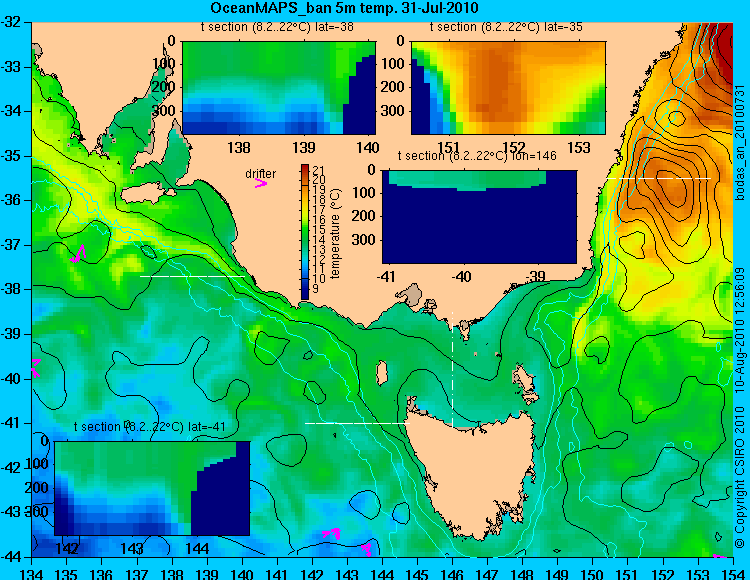Click the '154' longitude axis label
Image resolution: width=750 pixels, height=580 pixels.
click(733, 574)
